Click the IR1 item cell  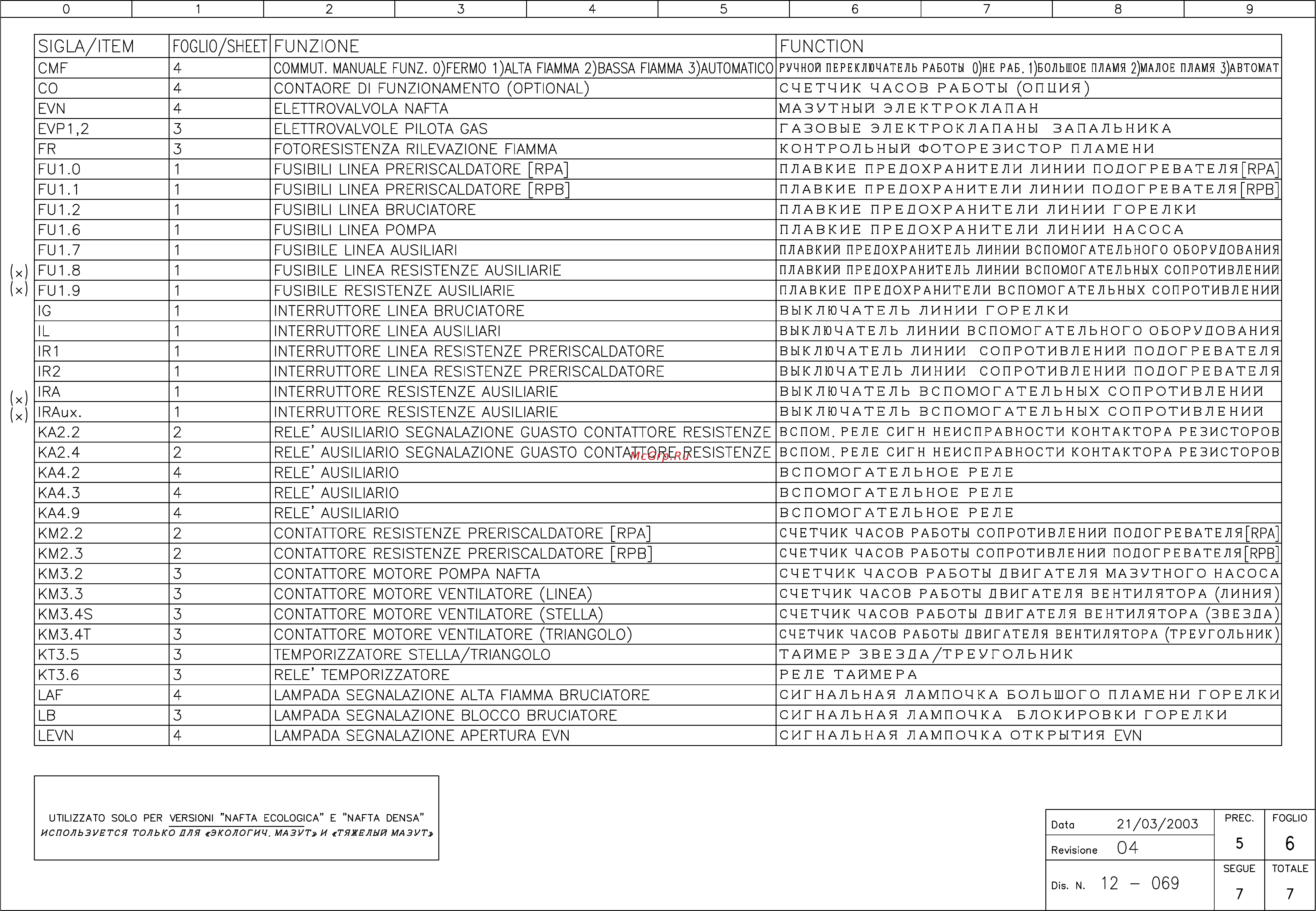(x=101, y=351)
